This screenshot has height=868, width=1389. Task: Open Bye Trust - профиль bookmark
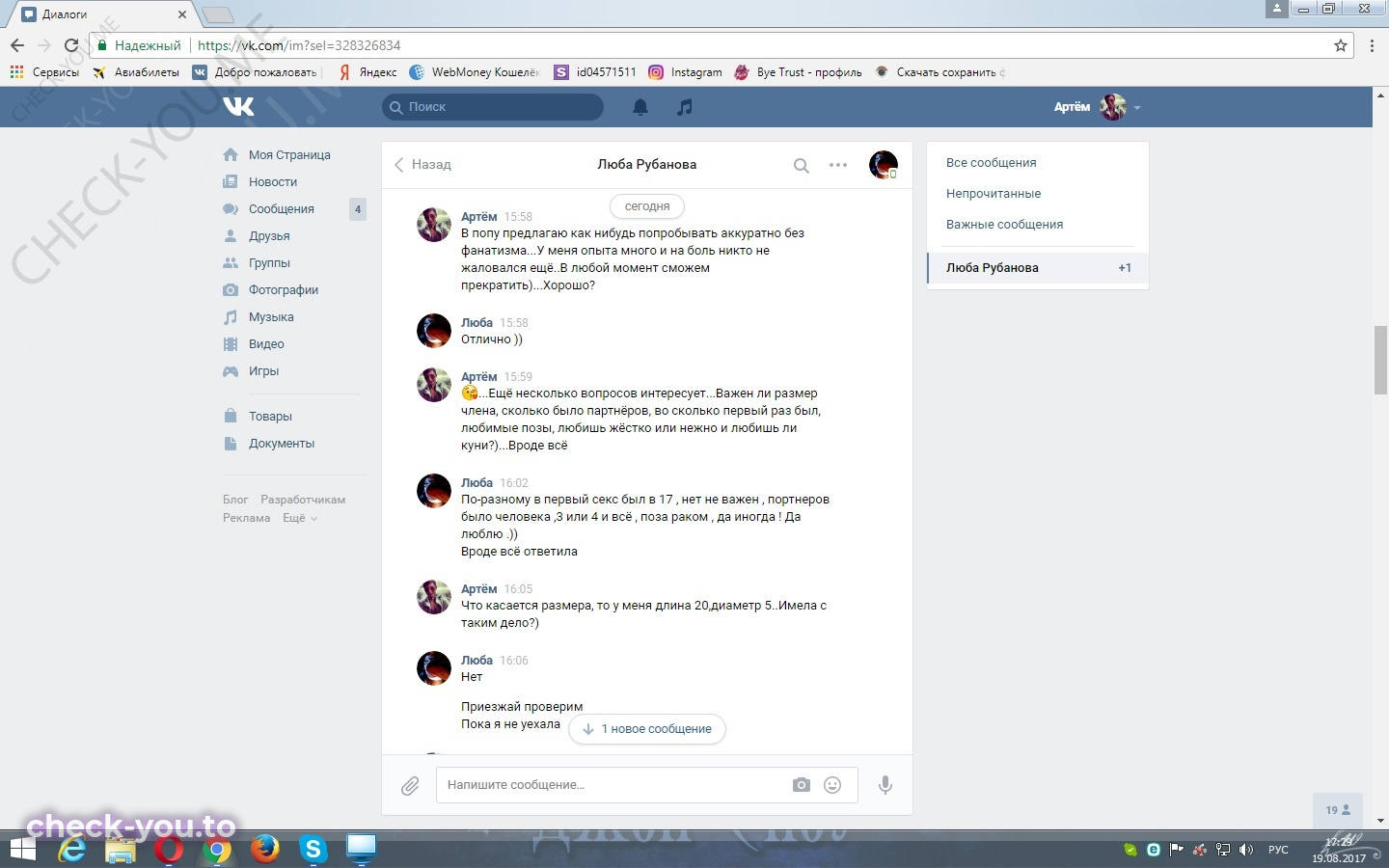[x=798, y=72]
